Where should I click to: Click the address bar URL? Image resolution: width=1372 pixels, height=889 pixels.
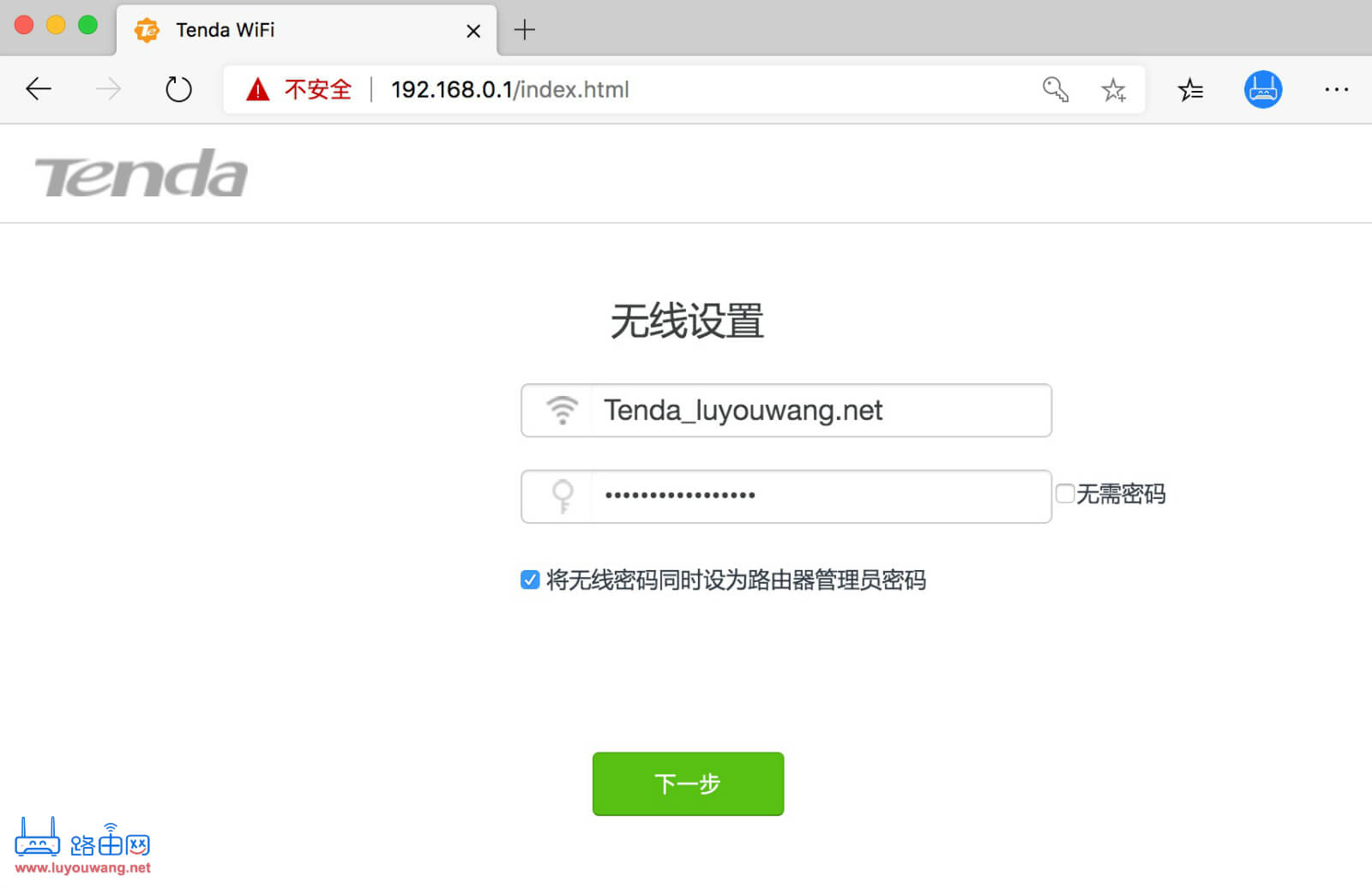click(x=509, y=88)
